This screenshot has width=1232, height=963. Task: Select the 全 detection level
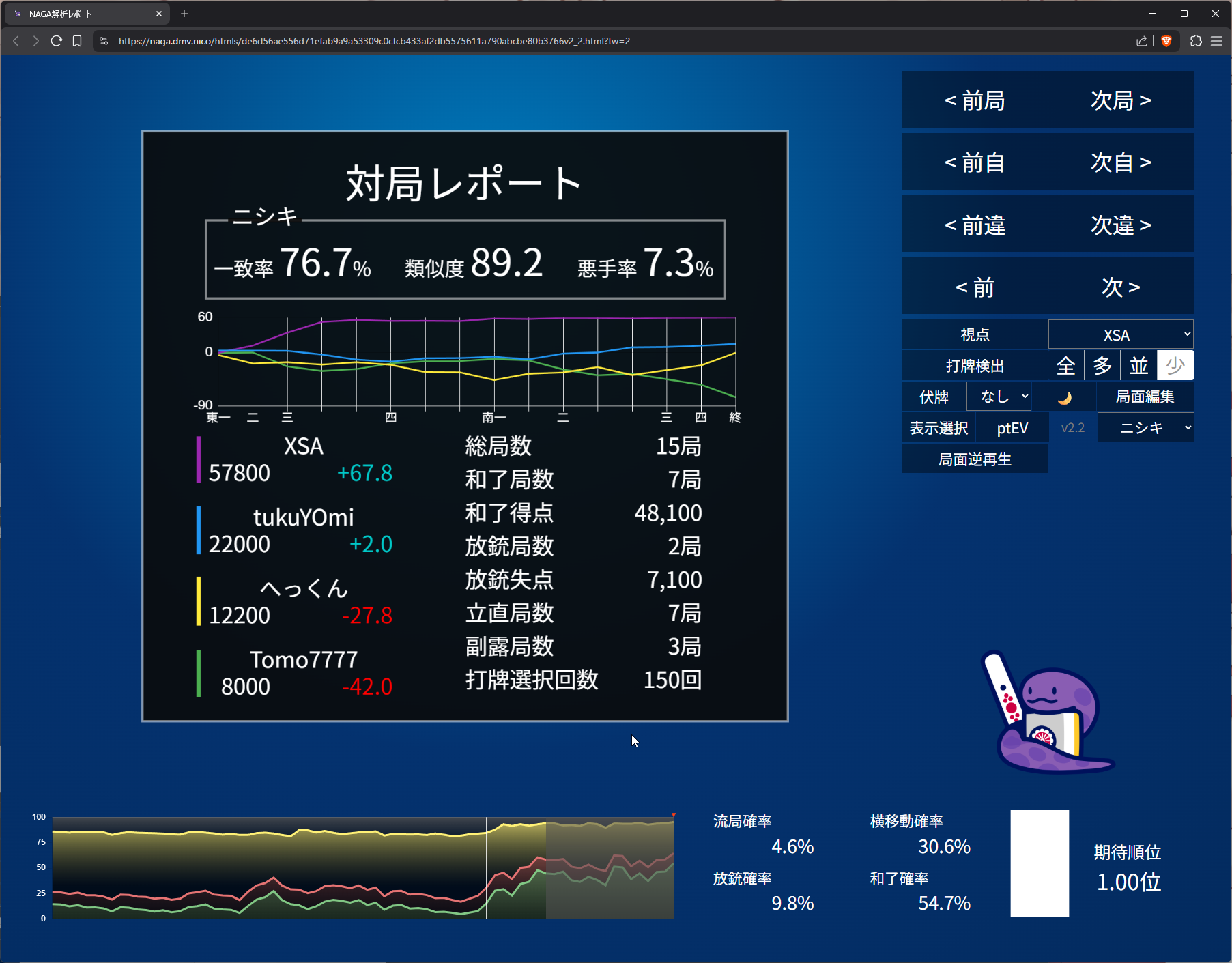pos(1065,366)
